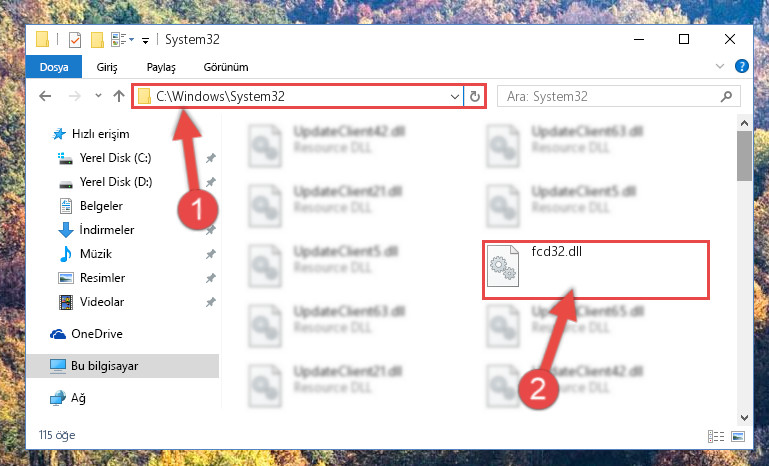Expand the ribbon with the chevron
Image resolution: width=769 pixels, height=466 pixels.
719,66
